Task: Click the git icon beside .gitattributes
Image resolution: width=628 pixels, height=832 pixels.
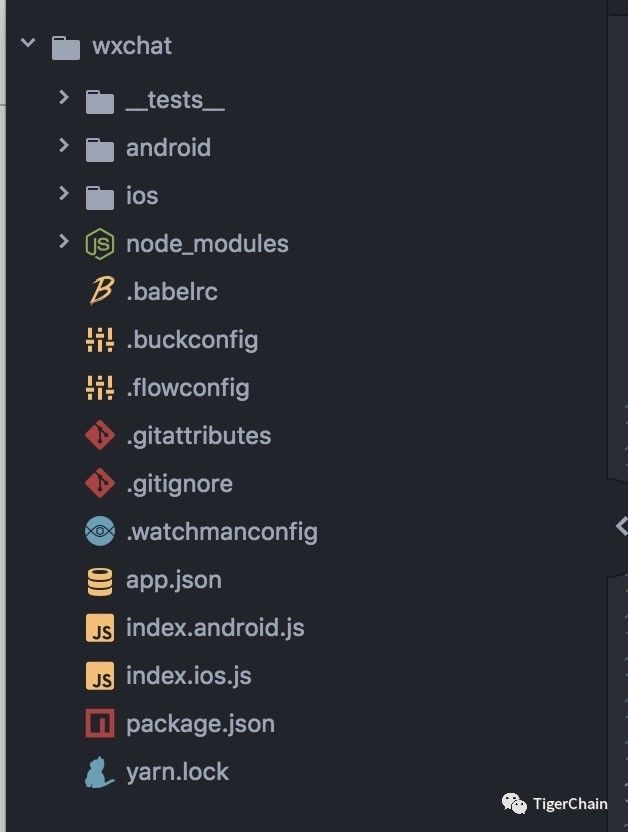Action: [x=100, y=435]
